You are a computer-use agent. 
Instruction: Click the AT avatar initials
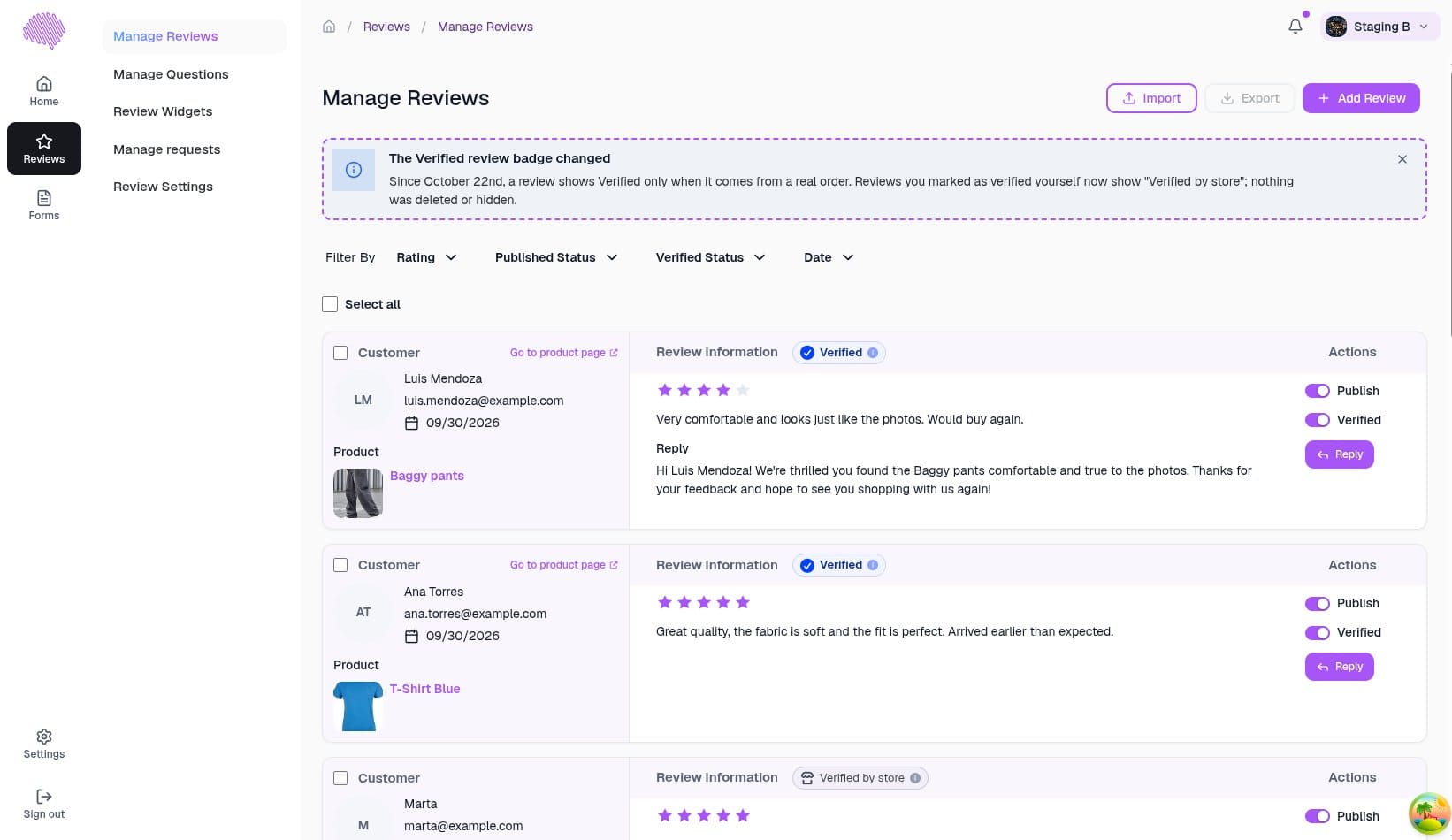tap(363, 612)
